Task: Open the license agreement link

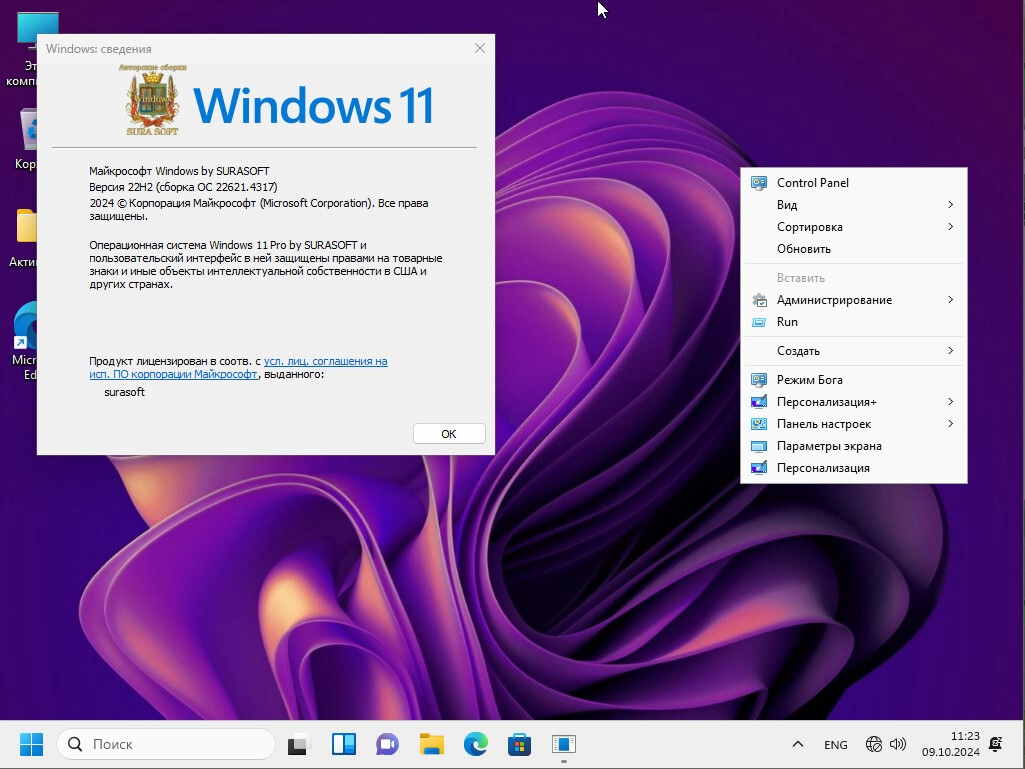Action: 325,361
